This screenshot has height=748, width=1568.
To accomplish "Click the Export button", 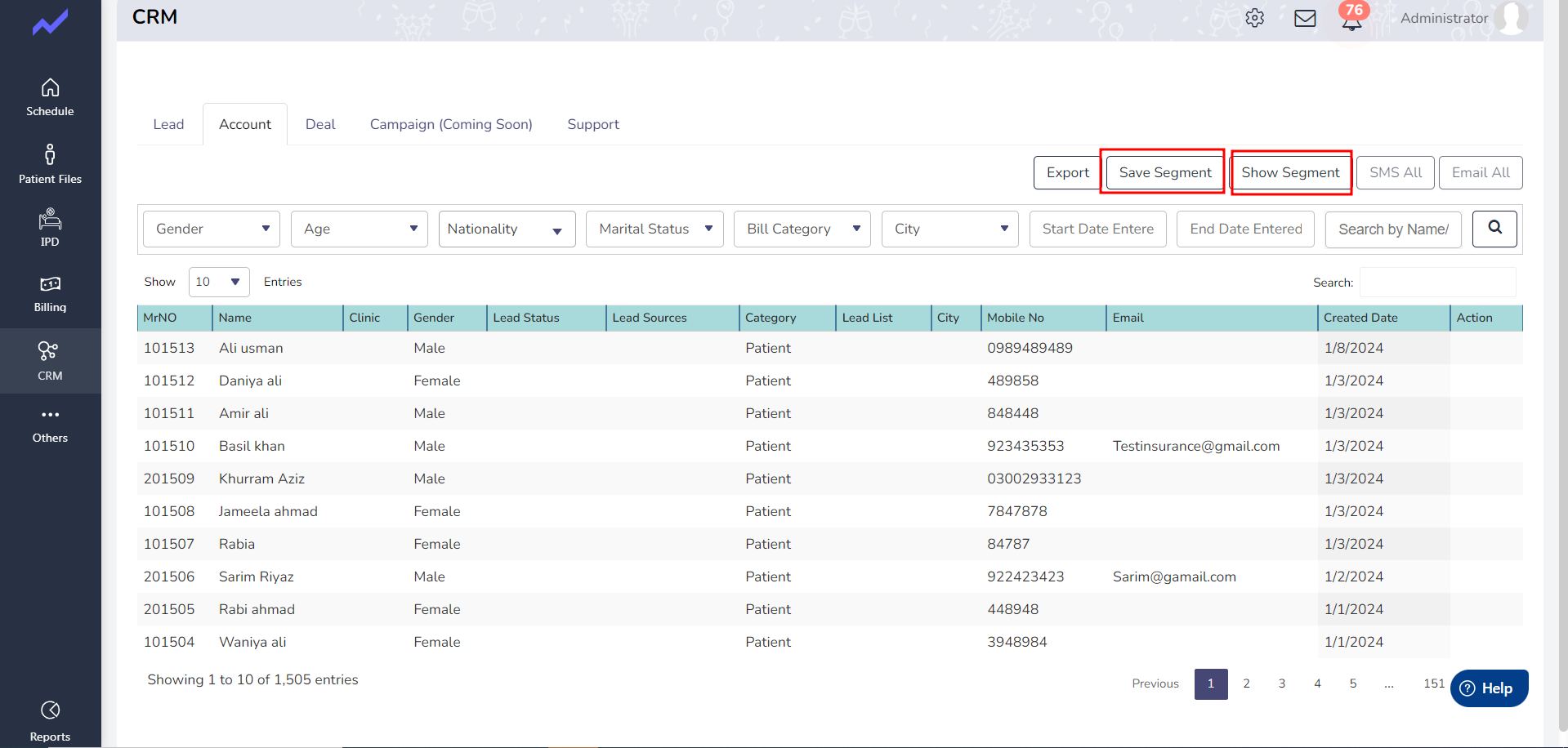I will pyautogui.click(x=1067, y=172).
